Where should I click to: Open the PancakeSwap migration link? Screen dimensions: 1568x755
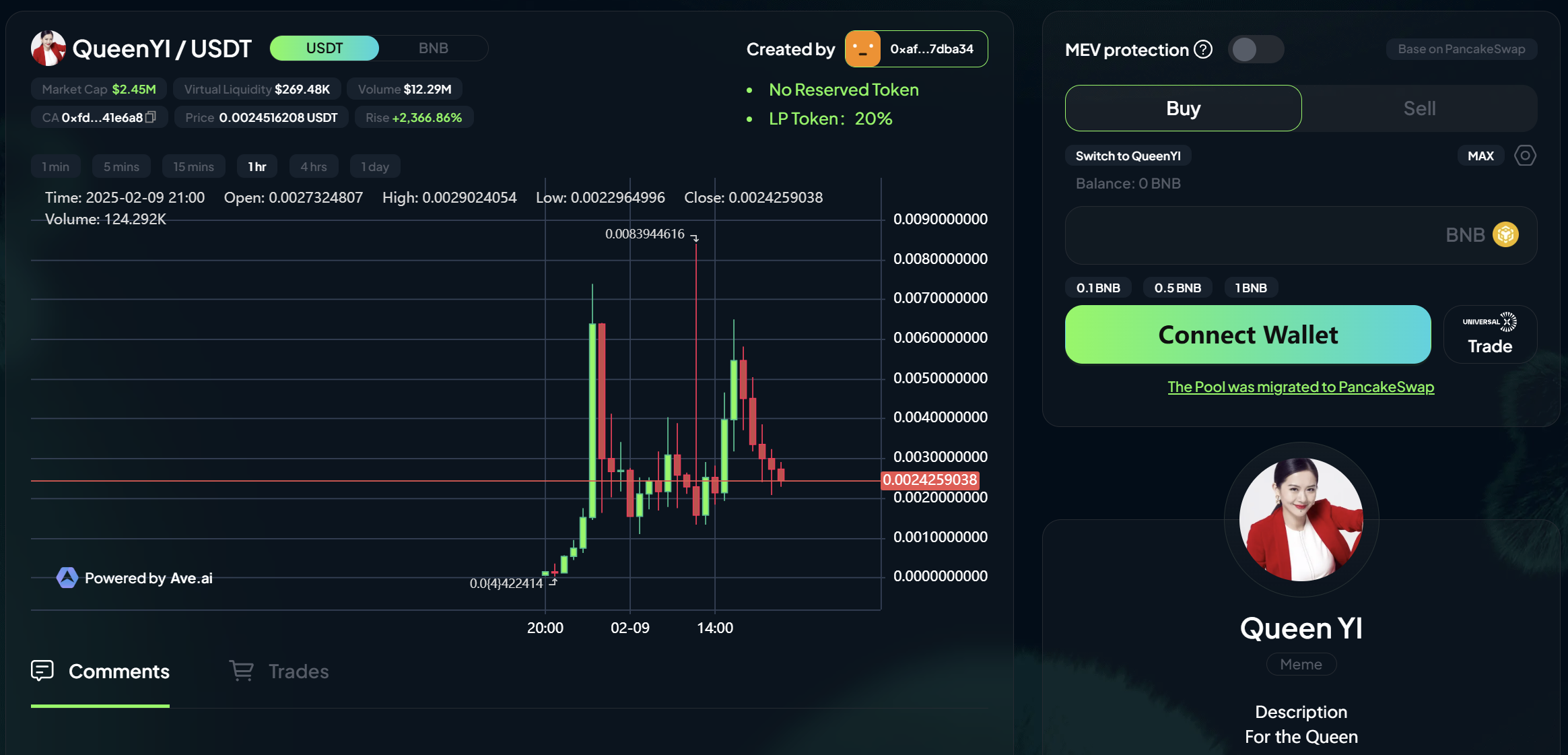[x=1300, y=387]
